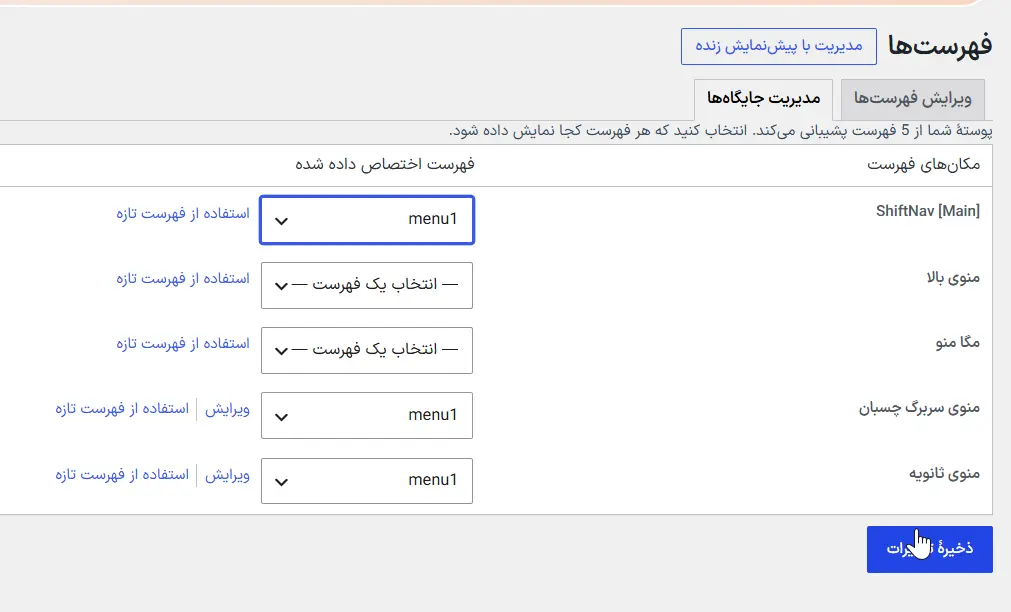Click the مگا منو location label

(957, 342)
